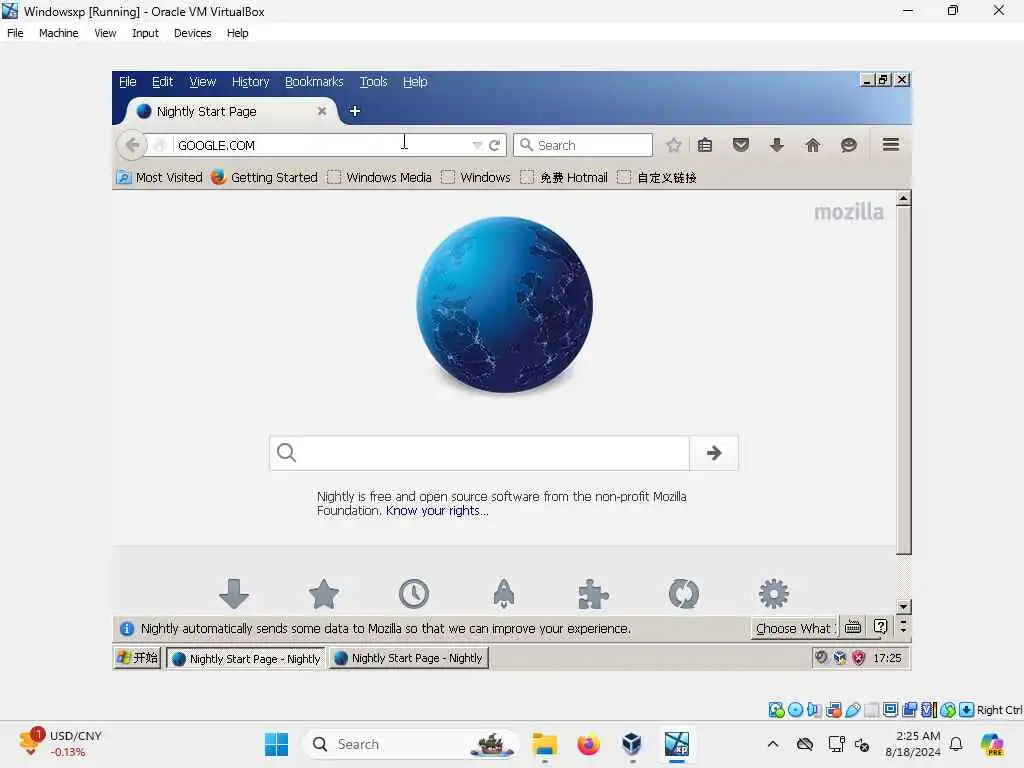This screenshot has width=1024, height=768.
Task: Open the 免费 Hotmail bookmark
Action: point(564,177)
